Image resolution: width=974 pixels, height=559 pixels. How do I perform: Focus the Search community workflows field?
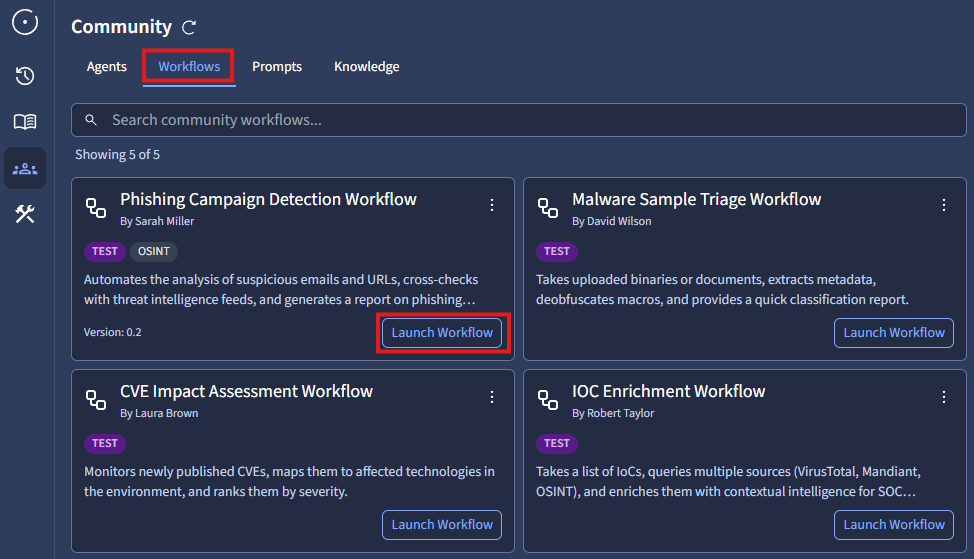point(520,120)
